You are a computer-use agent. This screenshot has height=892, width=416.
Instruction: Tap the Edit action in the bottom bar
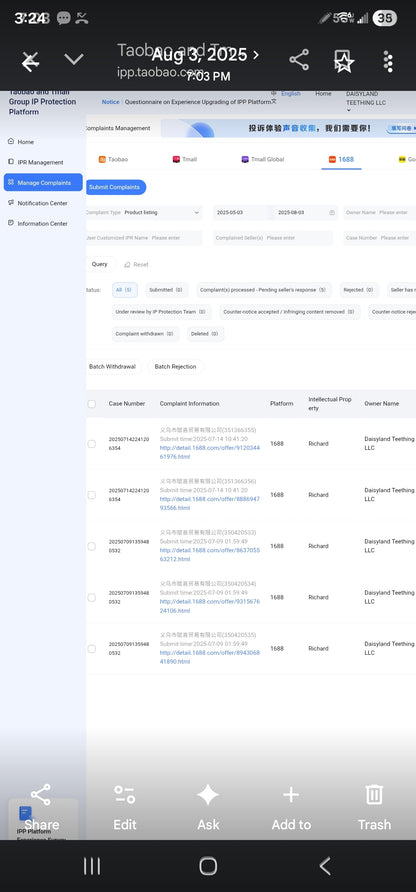tap(125, 807)
